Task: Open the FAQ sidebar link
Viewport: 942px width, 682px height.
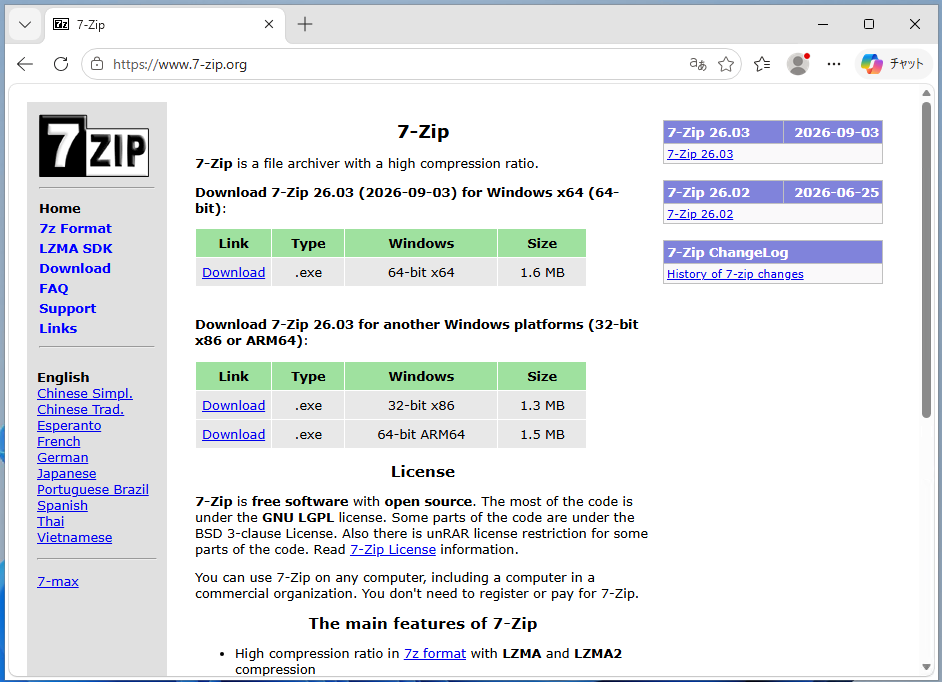Action: tap(53, 288)
